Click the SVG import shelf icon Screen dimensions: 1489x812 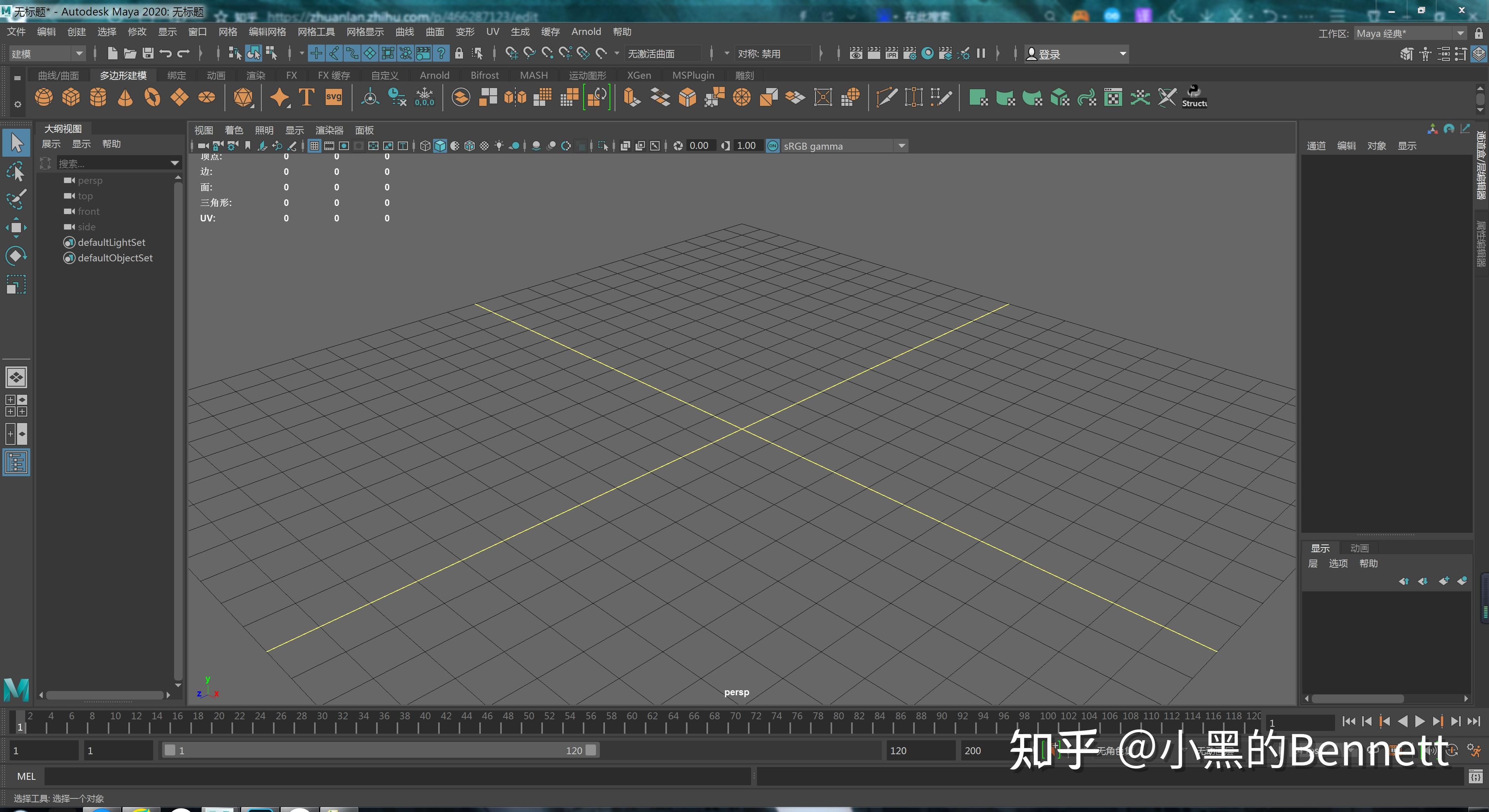(x=333, y=97)
